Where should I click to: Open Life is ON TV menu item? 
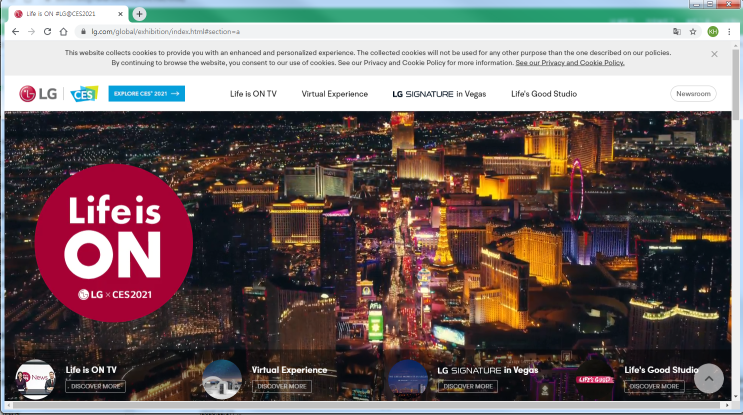coord(253,94)
